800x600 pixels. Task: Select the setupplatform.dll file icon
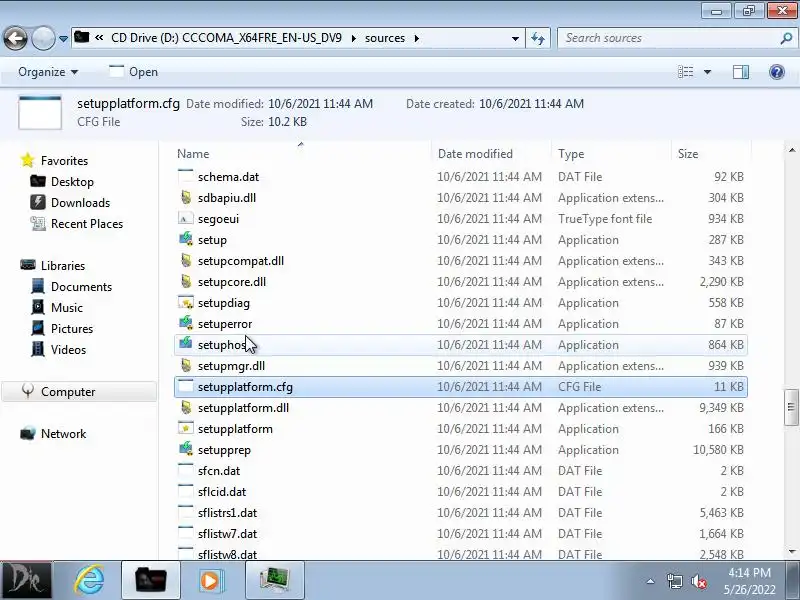coord(186,407)
